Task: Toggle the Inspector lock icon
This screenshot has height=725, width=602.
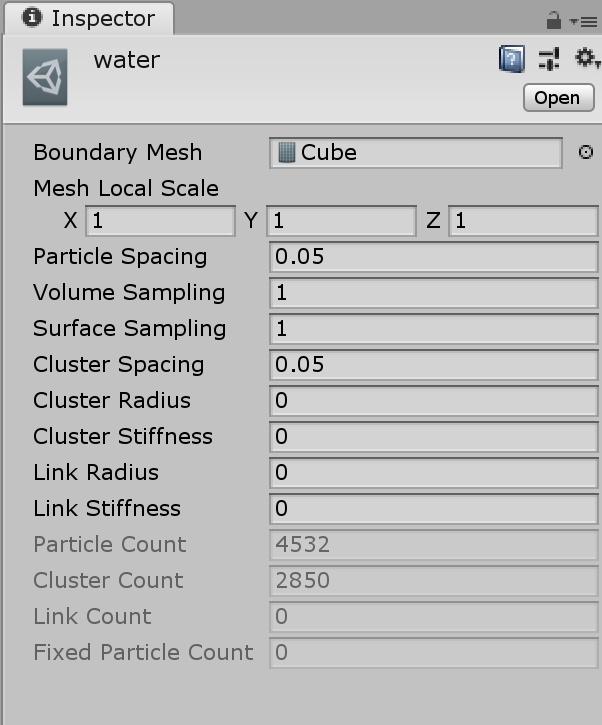Action: coord(553,20)
